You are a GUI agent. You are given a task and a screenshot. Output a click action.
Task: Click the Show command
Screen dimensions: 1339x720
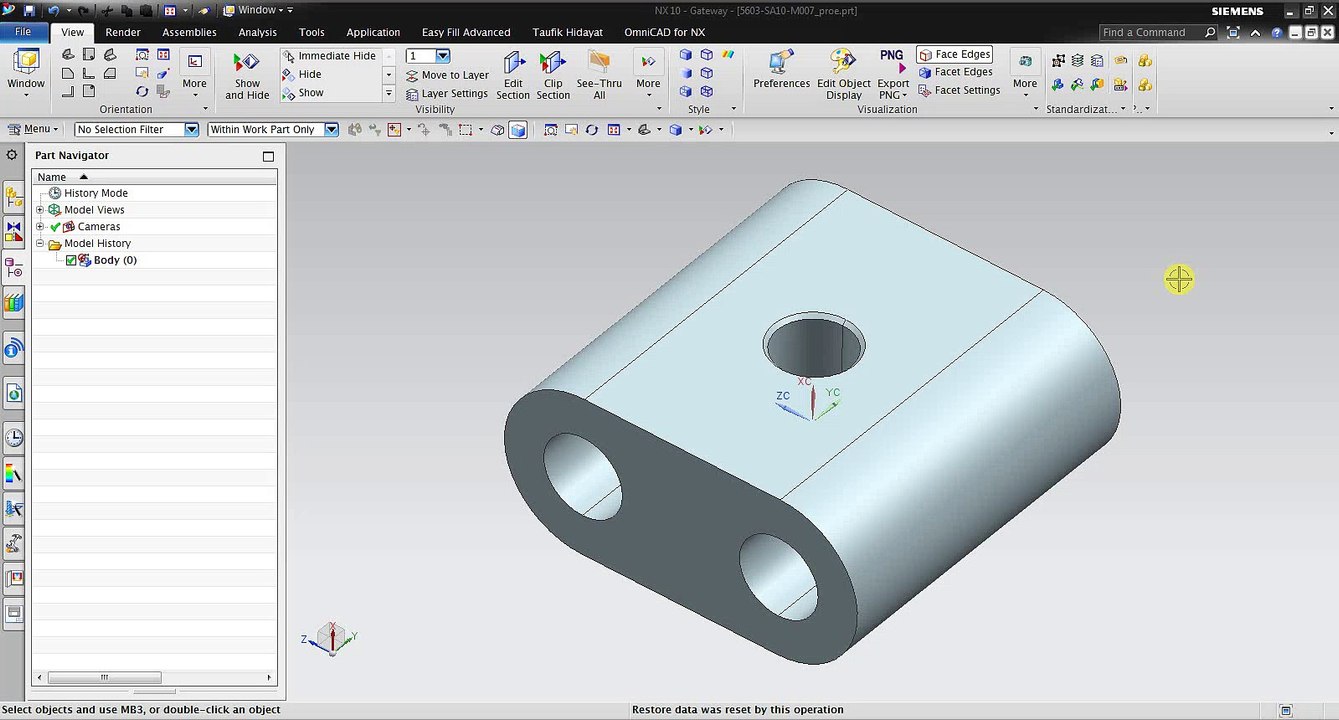click(303, 93)
